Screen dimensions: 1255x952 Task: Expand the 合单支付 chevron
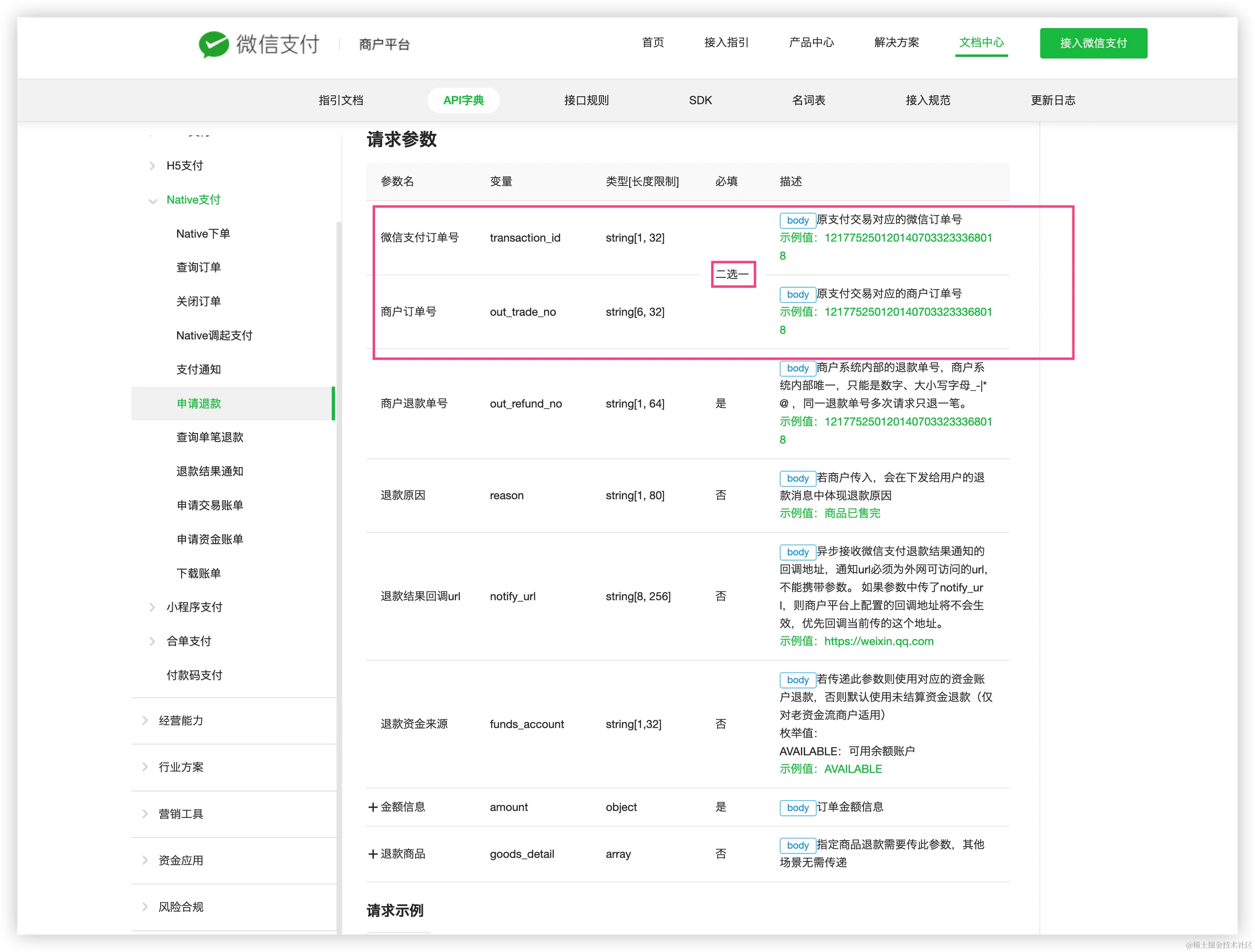151,641
